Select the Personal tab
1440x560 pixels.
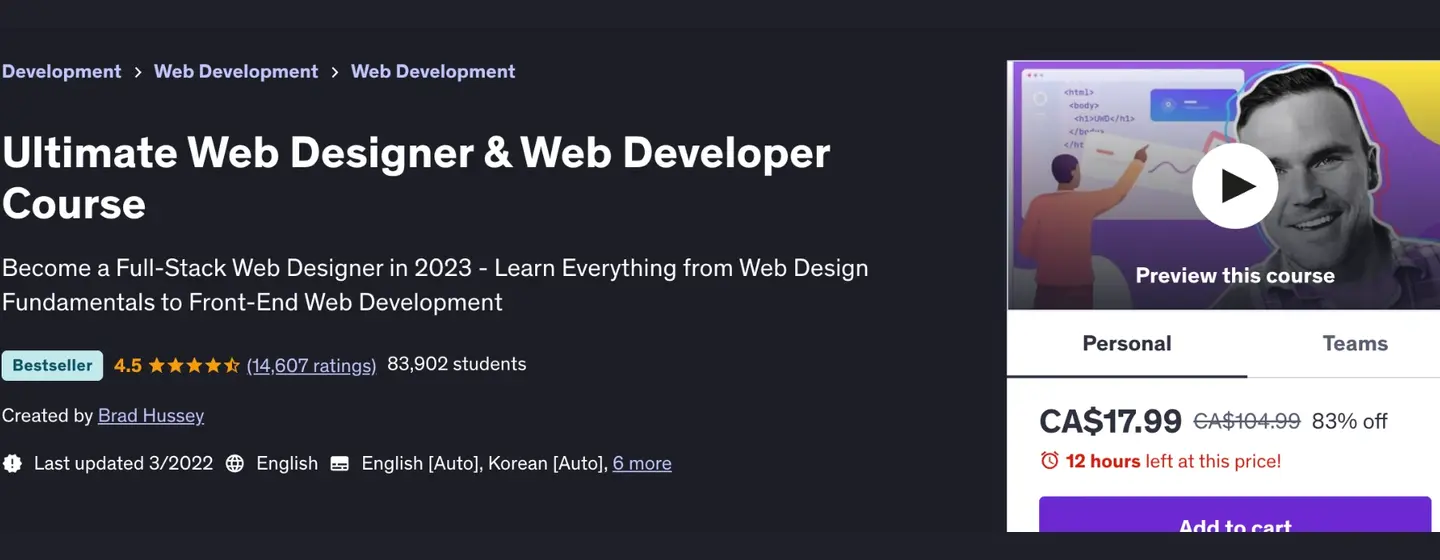1126,343
